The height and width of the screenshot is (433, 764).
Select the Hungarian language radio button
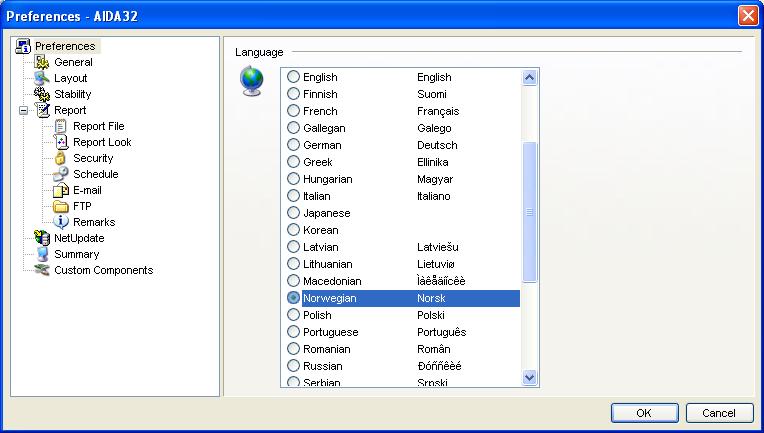293,179
